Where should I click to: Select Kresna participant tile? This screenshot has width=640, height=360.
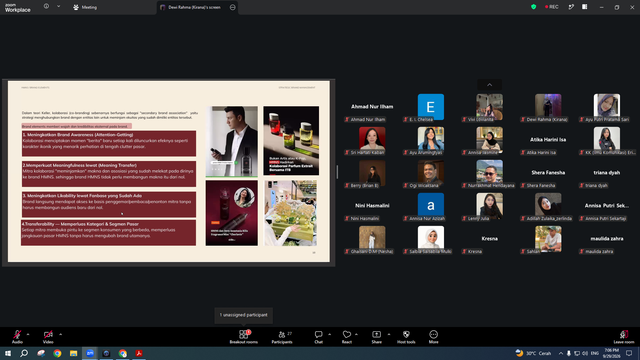489,240
